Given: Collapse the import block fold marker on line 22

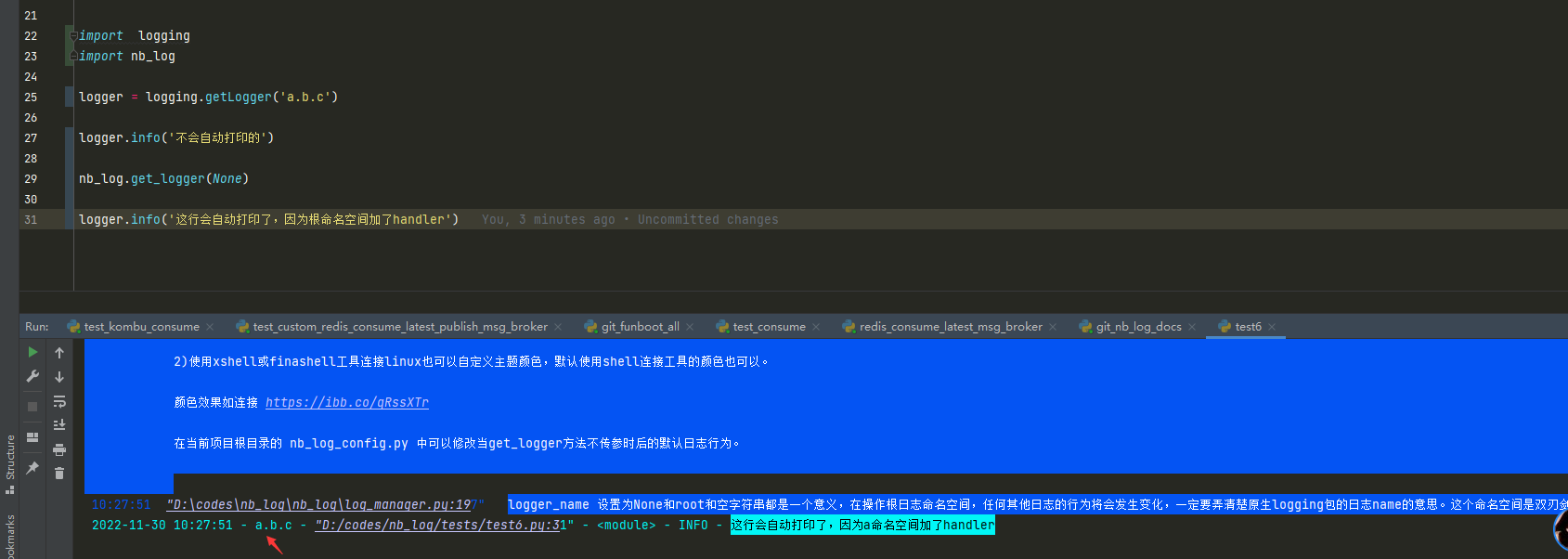Looking at the screenshot, I should coord(73,35).
